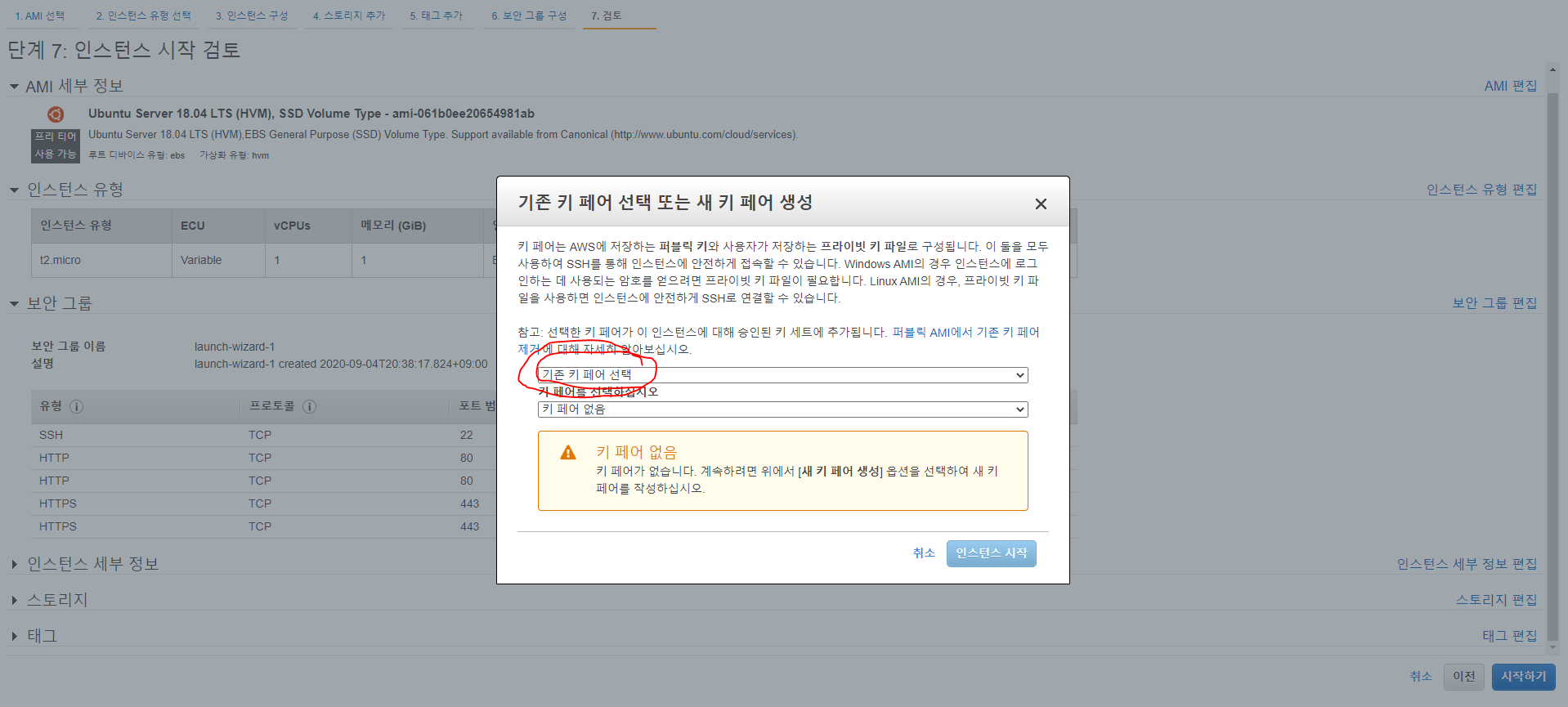Click the '인스턴스 유형 편집' link
The width and height of the screenshot is (1568, 707).
tap(1482, 190)
